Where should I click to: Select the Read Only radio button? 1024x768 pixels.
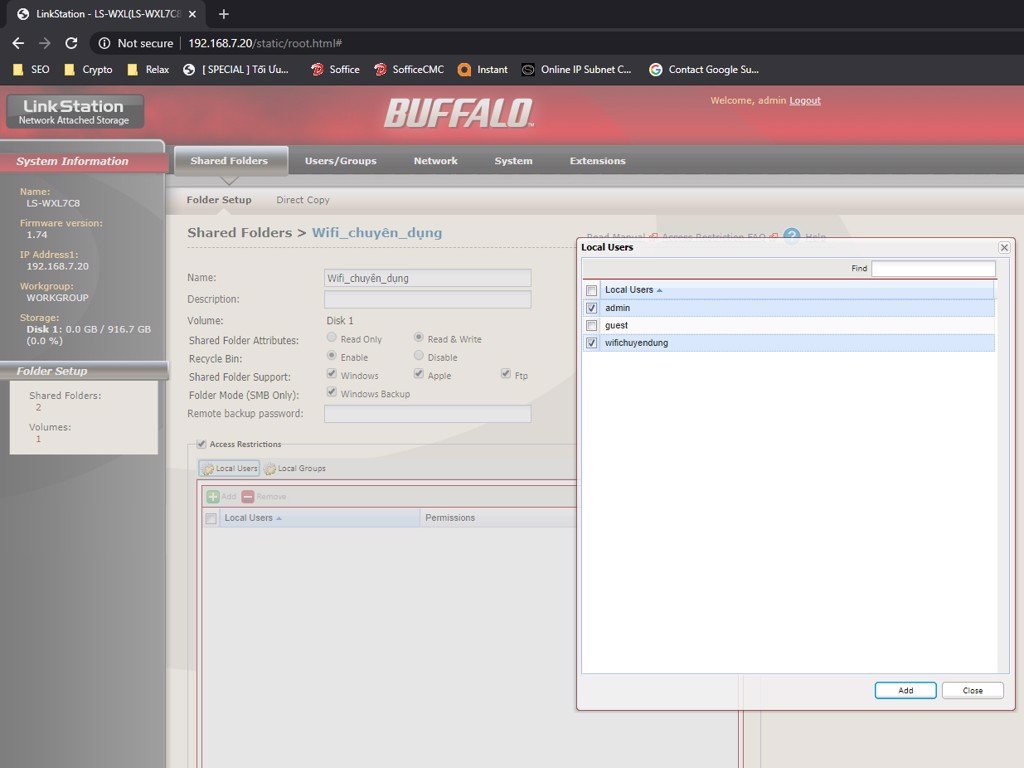click(332, 338)
